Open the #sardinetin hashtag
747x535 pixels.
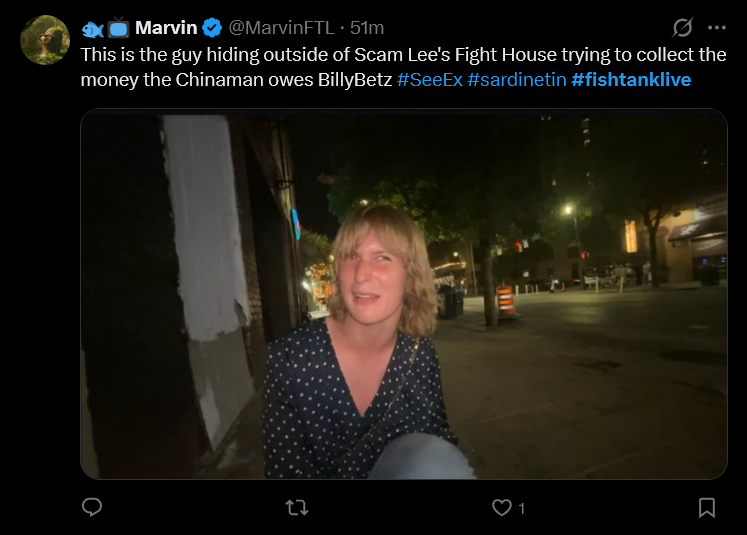coord(517,80)
